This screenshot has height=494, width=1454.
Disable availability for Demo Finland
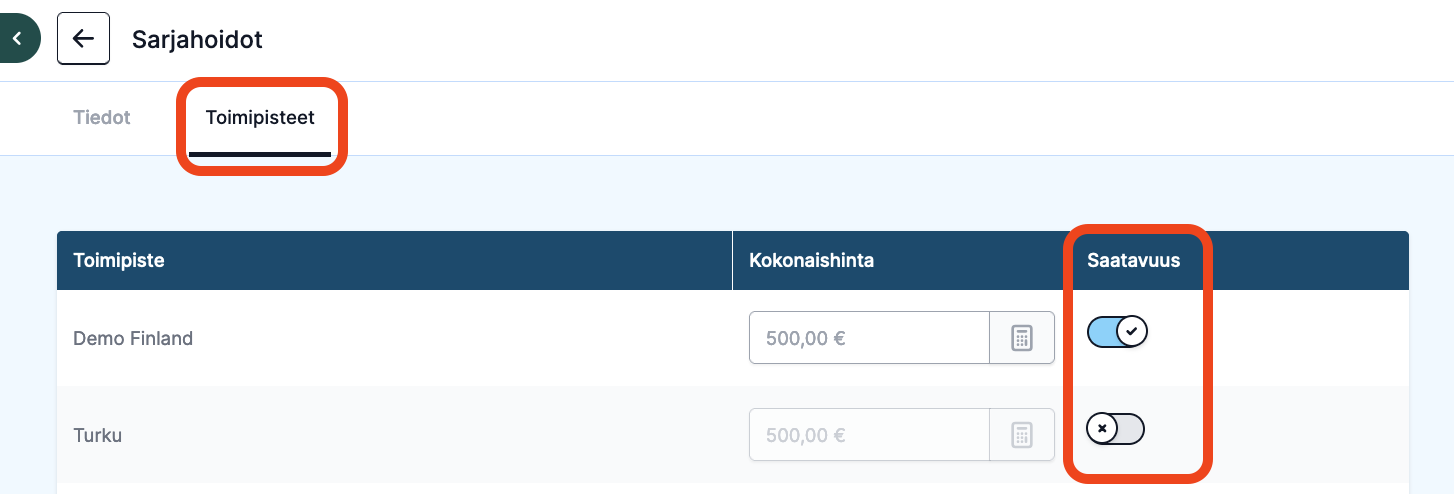1117,331
